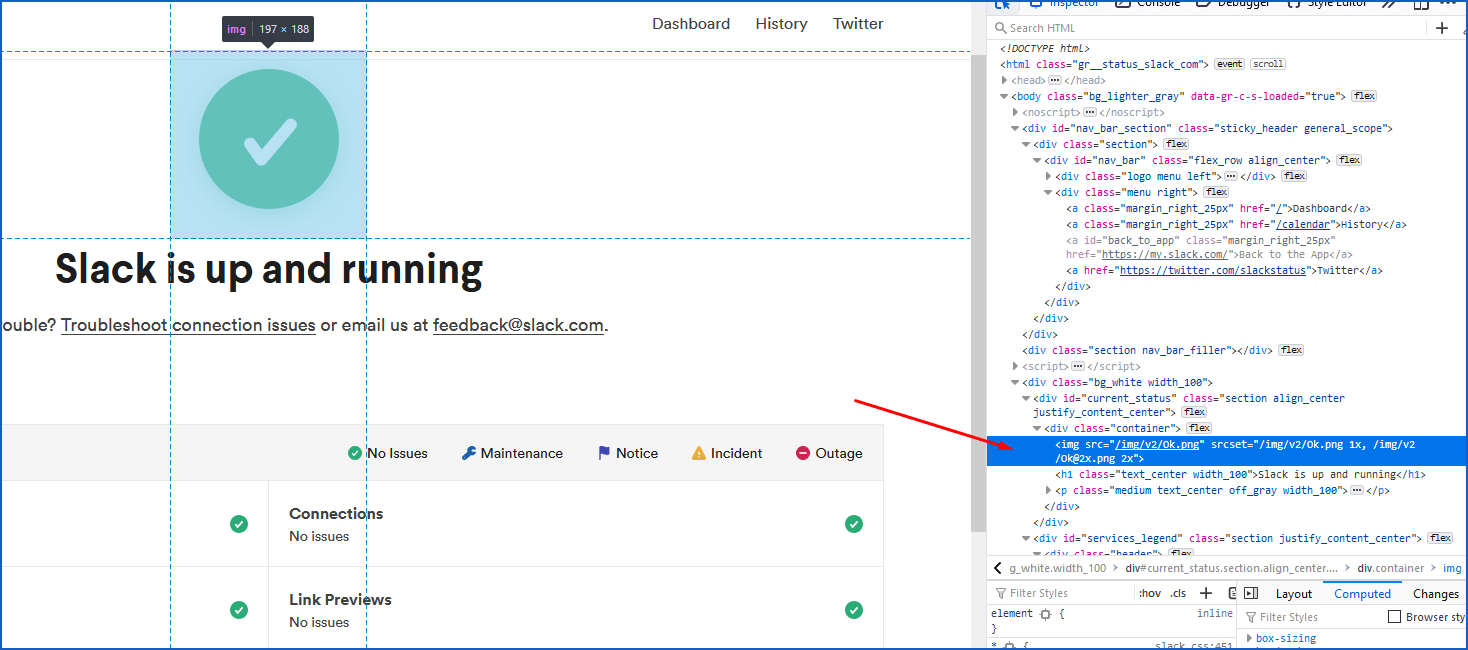This screenshot has width=1468, height=650.
Task: Toggle the .cls class panel
Action: coord(1179,593)
